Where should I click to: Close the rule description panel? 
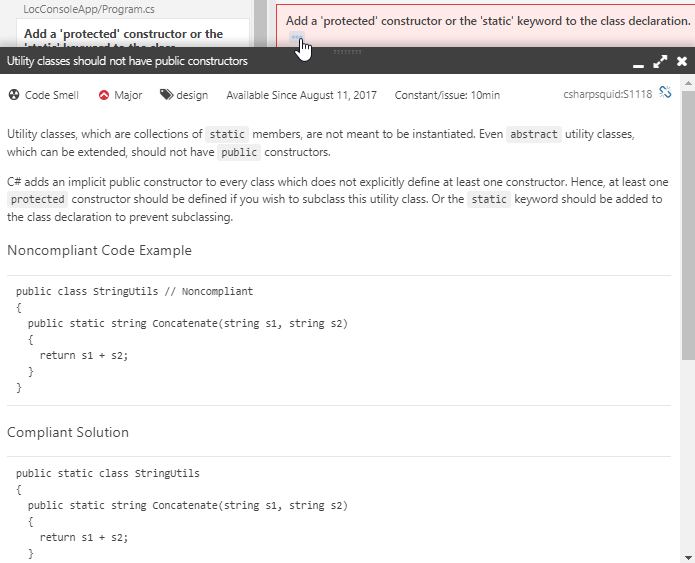[682, 61]
